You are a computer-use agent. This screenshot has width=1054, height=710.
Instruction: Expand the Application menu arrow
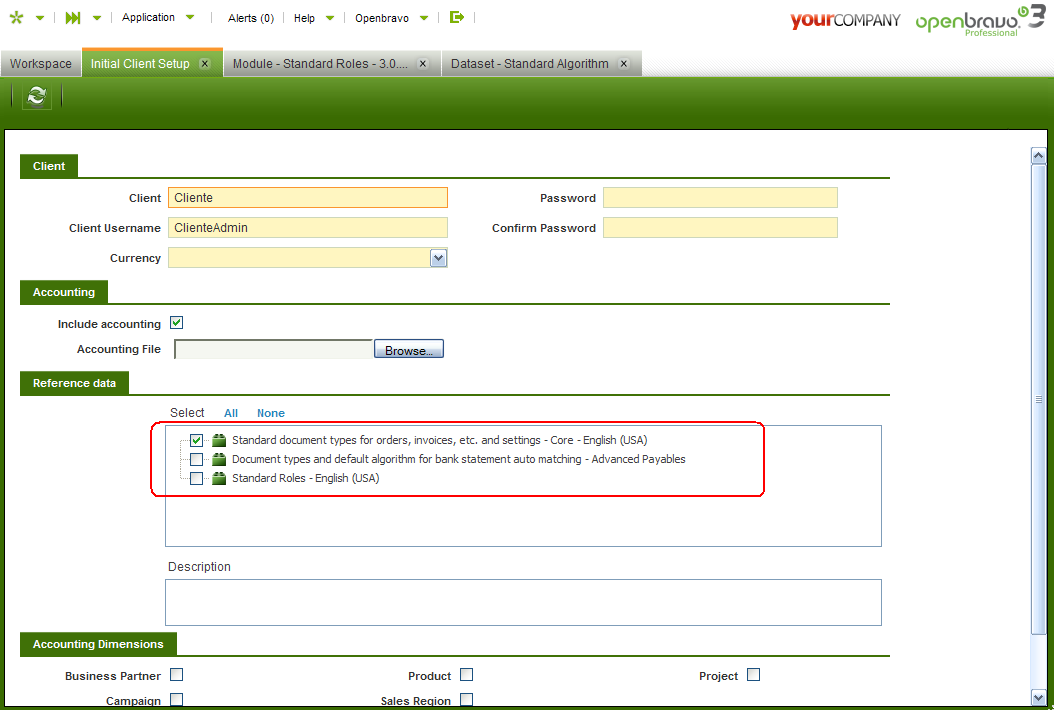(x=190, y=17)
